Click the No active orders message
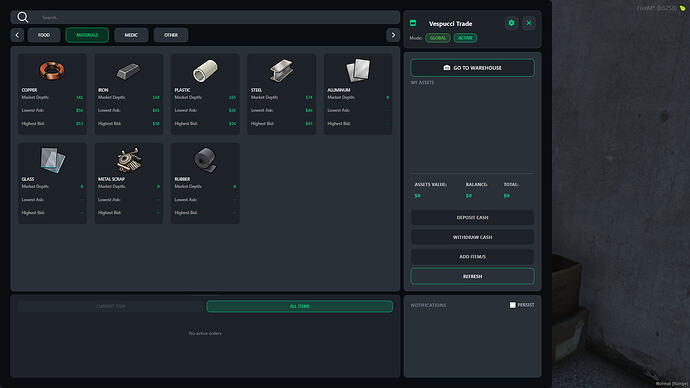 (x=205, y=333)
